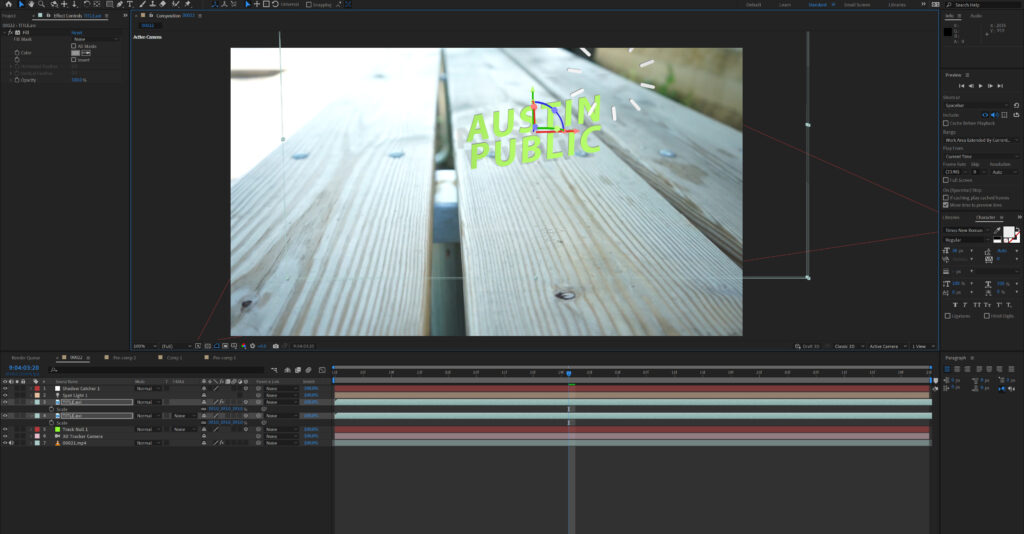This screenshot has width=1024, height=534.
Task: Toggle Include video eye in Preview
Action: [x=985, y=115]
